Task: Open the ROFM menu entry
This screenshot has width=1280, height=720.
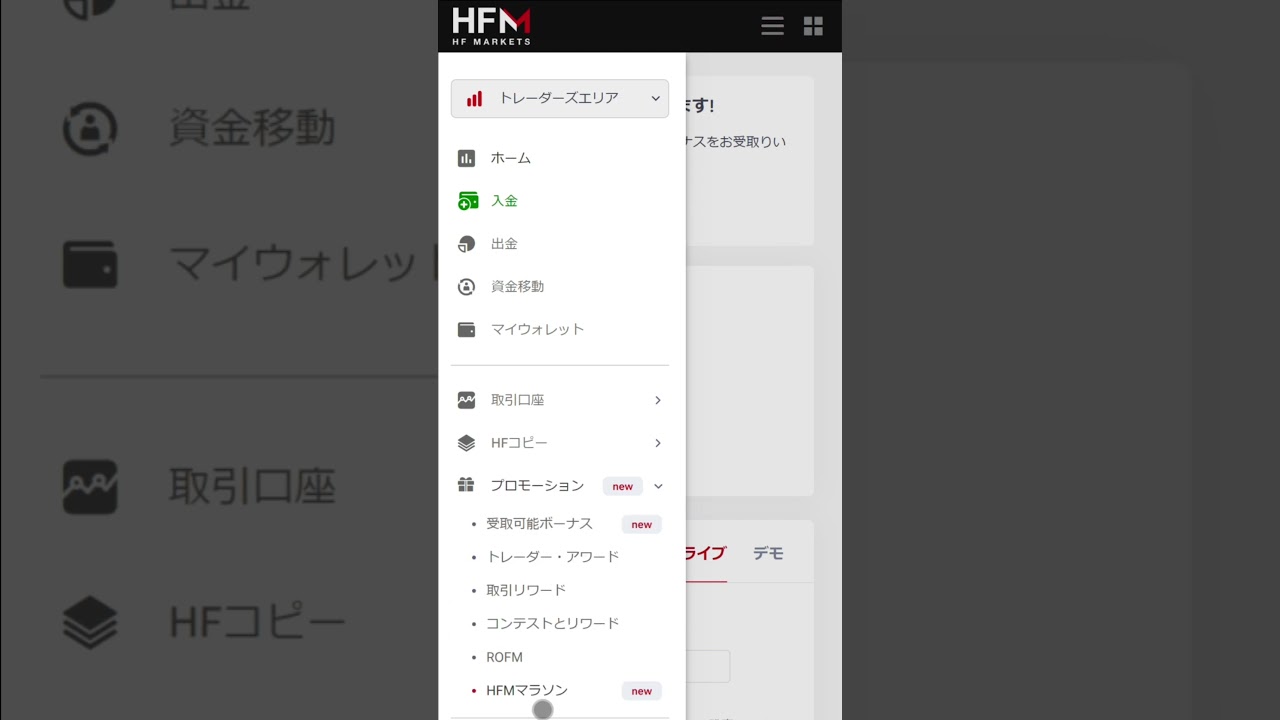Action: coord(504,657)
